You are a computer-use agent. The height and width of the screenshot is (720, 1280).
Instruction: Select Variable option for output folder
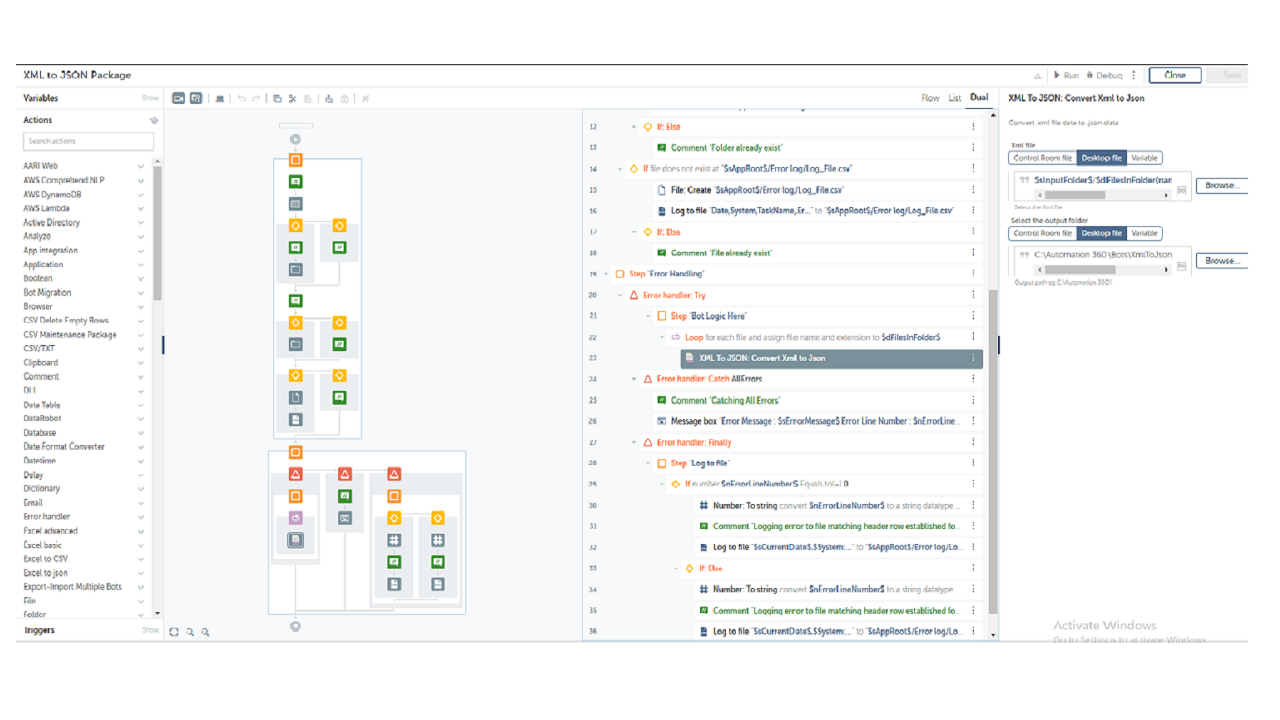tap(1145, 233)
